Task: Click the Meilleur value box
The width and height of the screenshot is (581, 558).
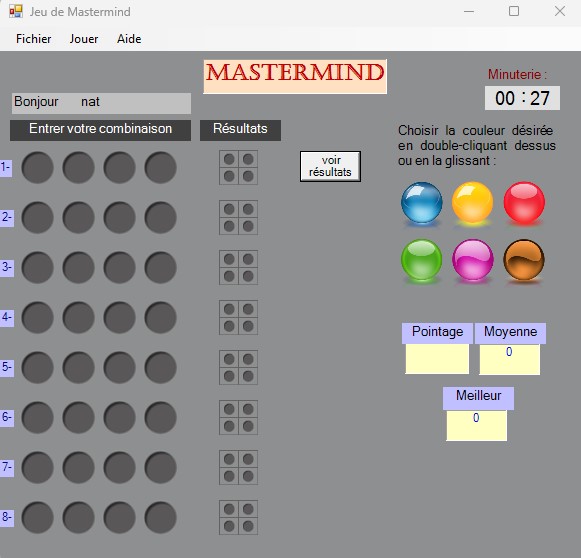Action: (477, 425)
